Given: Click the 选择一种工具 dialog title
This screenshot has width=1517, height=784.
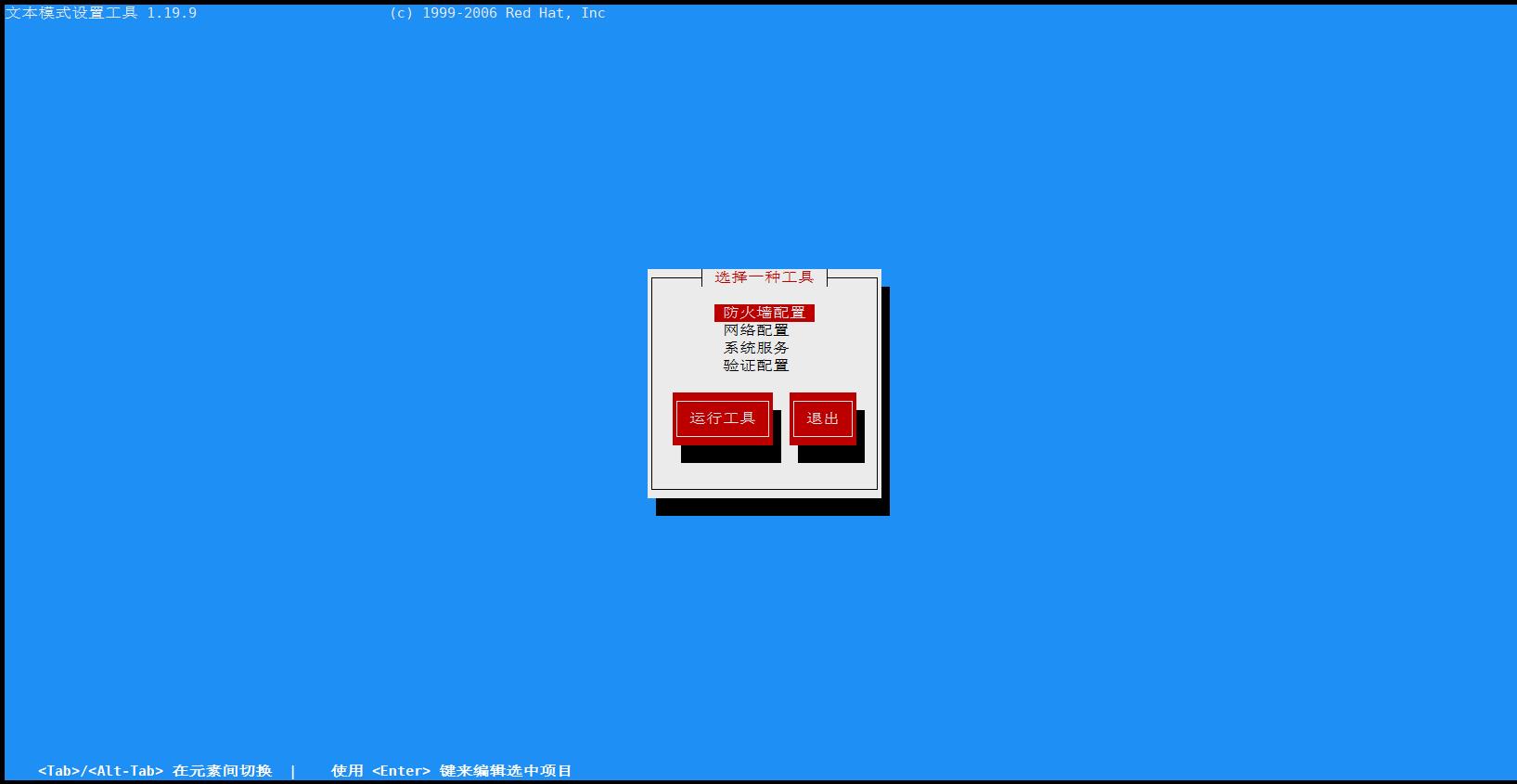Looking at the screenshot, I should pos(765,277).
